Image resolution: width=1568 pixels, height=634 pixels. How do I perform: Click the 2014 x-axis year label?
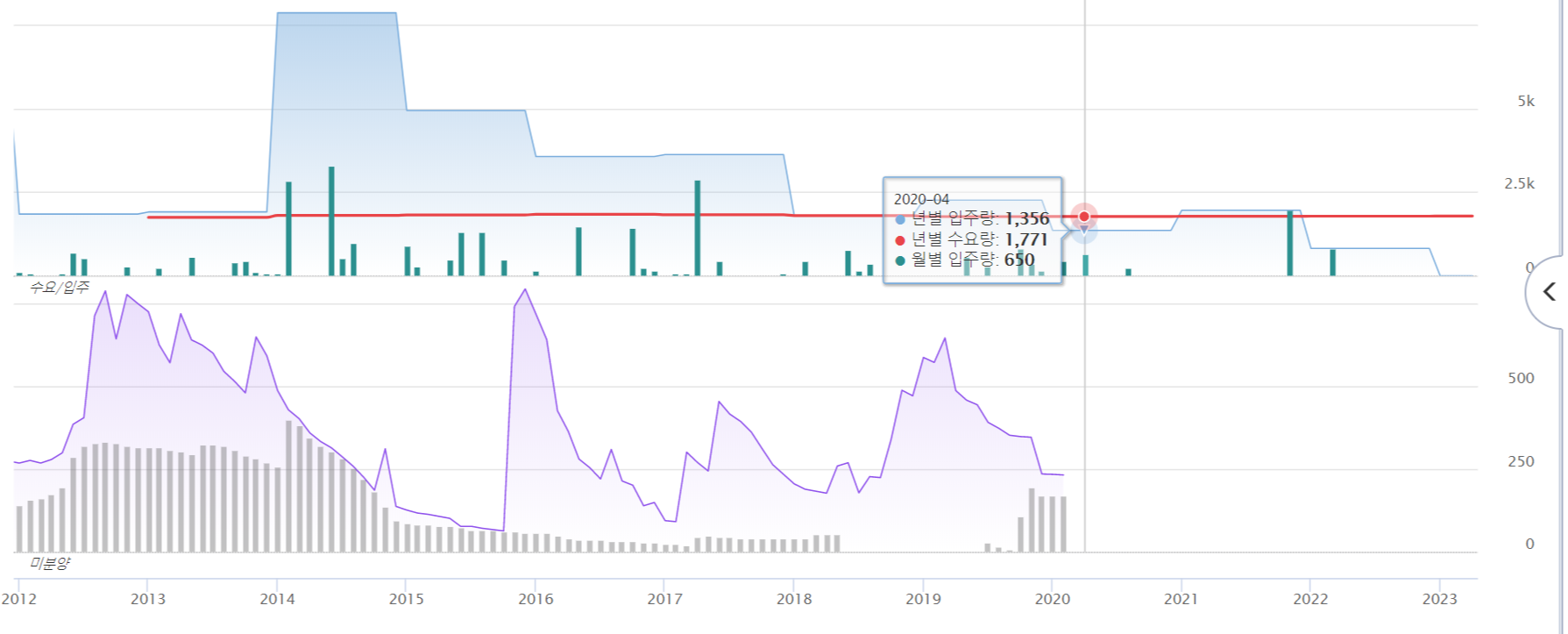click(277, 599)
